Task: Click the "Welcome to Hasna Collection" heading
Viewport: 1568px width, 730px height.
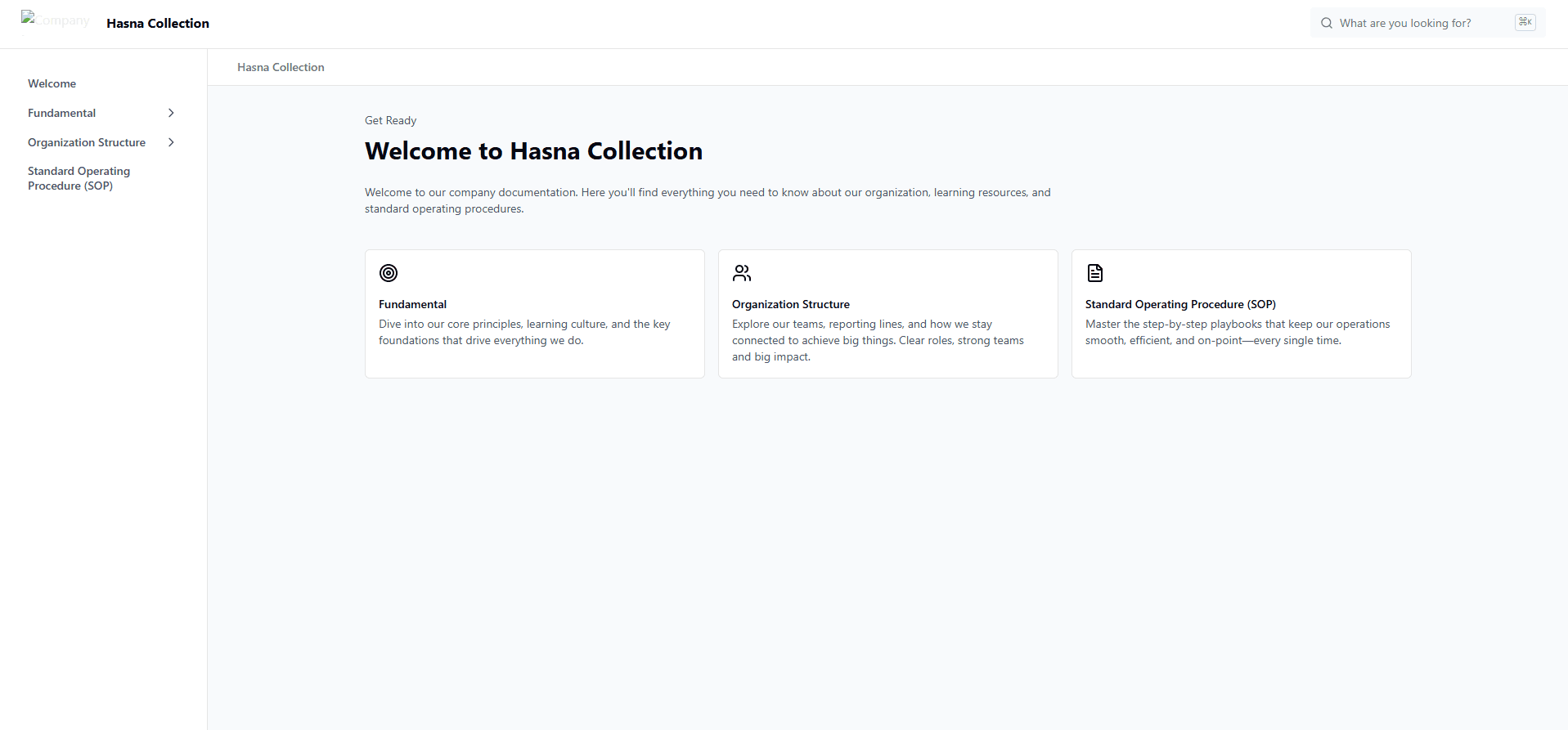Action: click(x=533, y=151)
